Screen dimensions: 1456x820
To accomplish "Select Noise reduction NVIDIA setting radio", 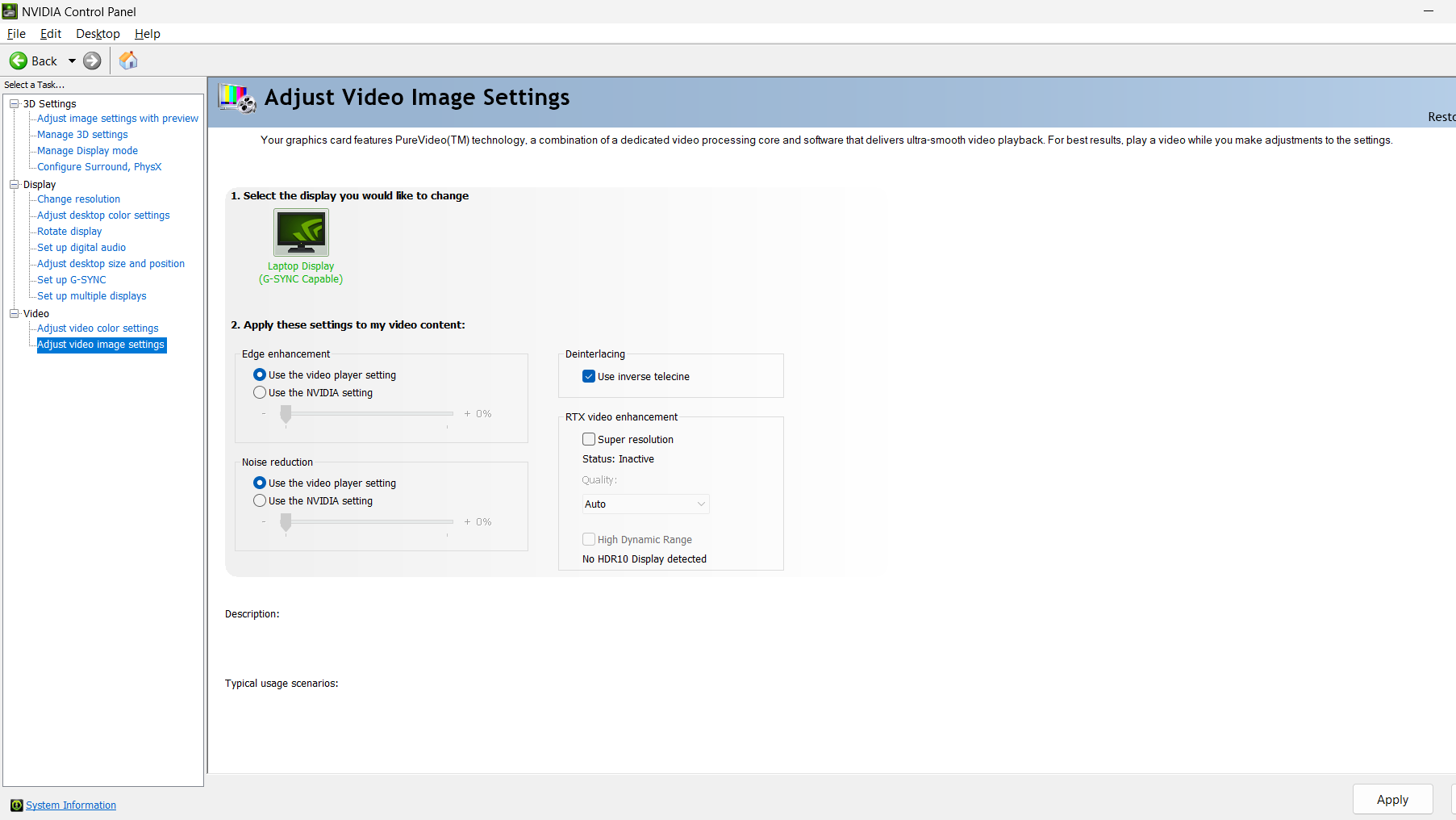I will tap(260, 500).
